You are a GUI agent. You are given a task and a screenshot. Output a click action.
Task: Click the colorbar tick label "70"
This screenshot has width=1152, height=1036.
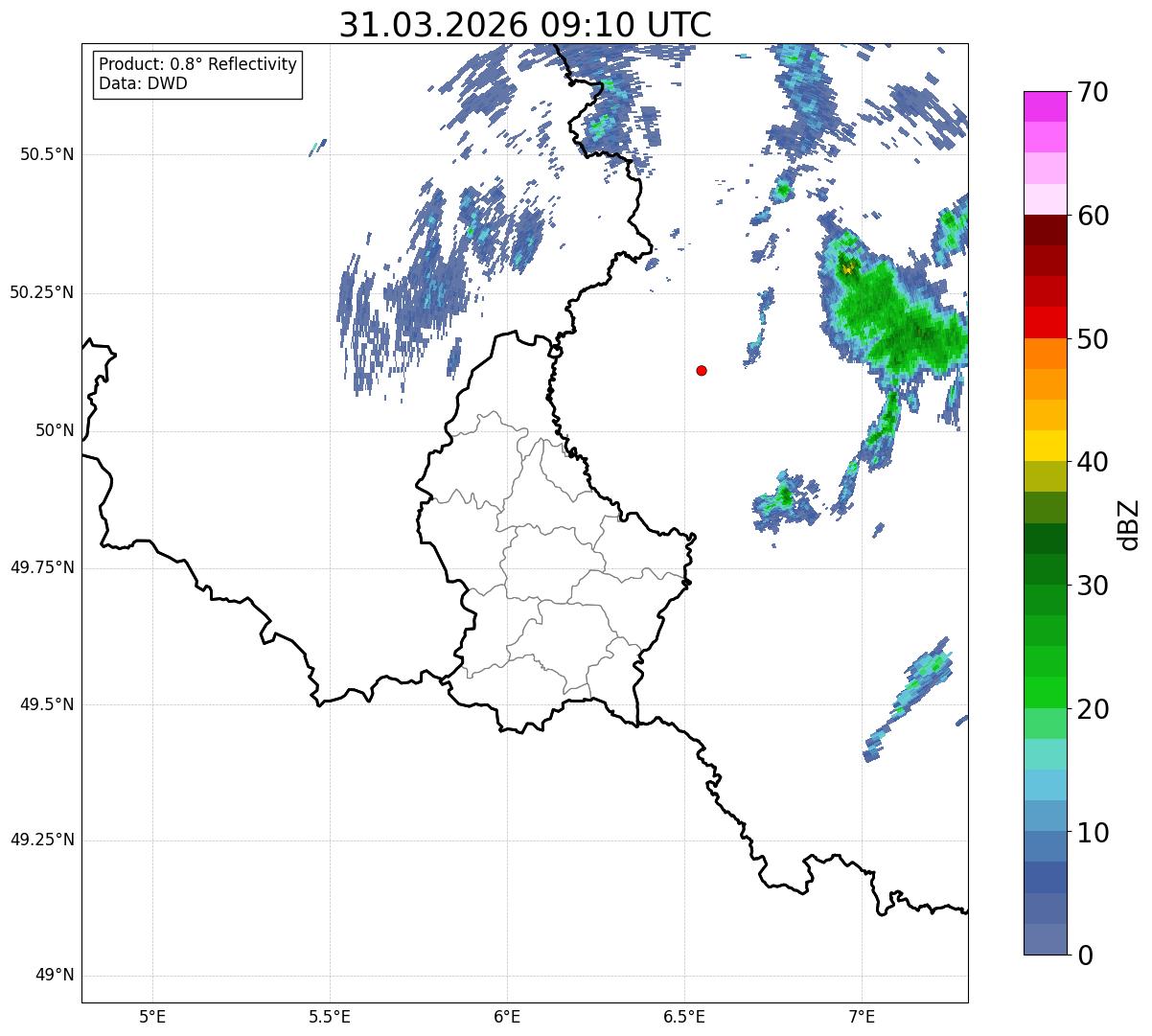[x=1093, y=92]
